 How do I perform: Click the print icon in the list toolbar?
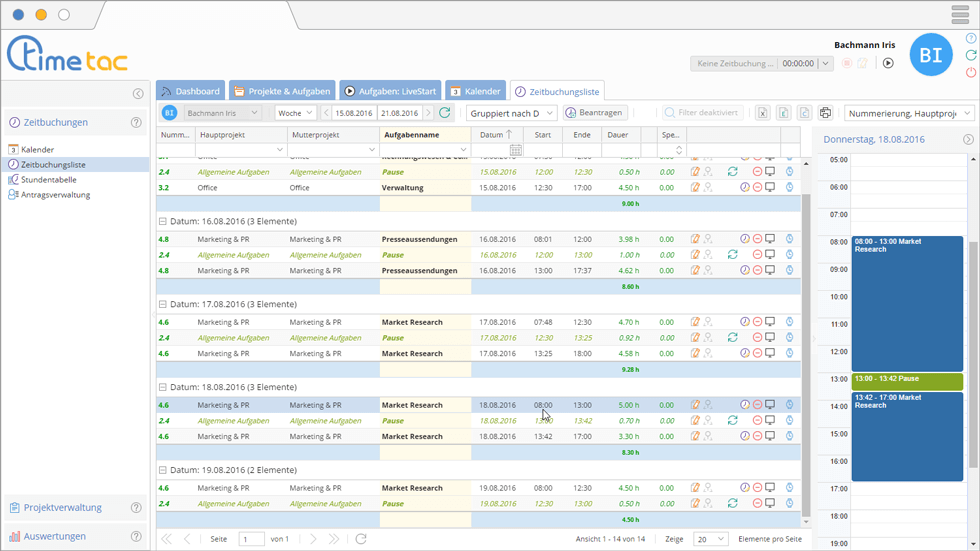click(x=825, y=113)
